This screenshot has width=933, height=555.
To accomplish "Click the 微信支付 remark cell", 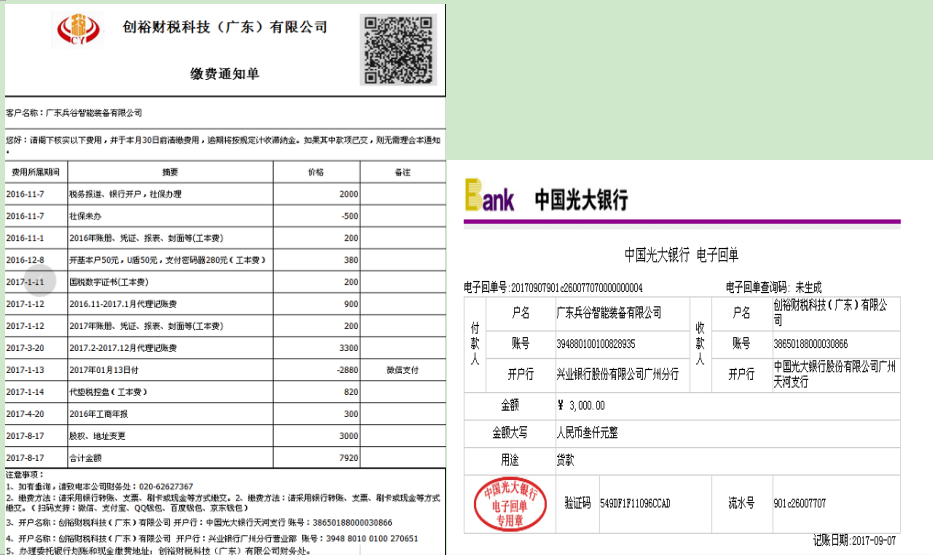I will (401, 370).
